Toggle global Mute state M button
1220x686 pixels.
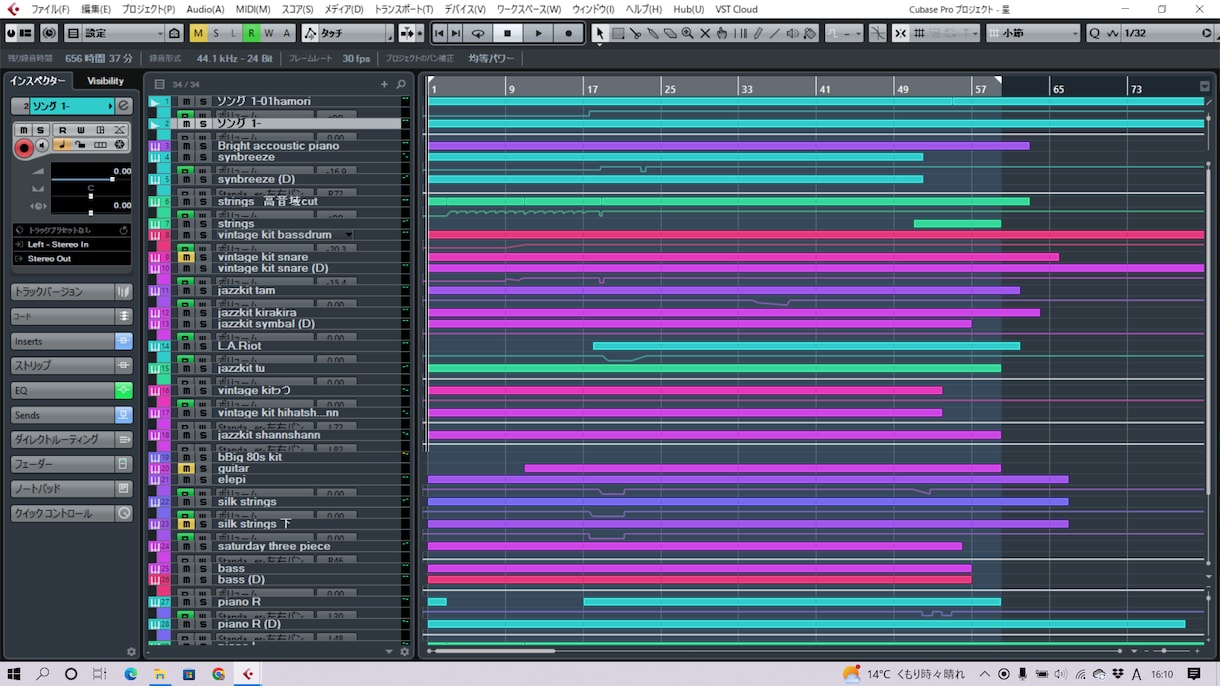coord(198,33)
